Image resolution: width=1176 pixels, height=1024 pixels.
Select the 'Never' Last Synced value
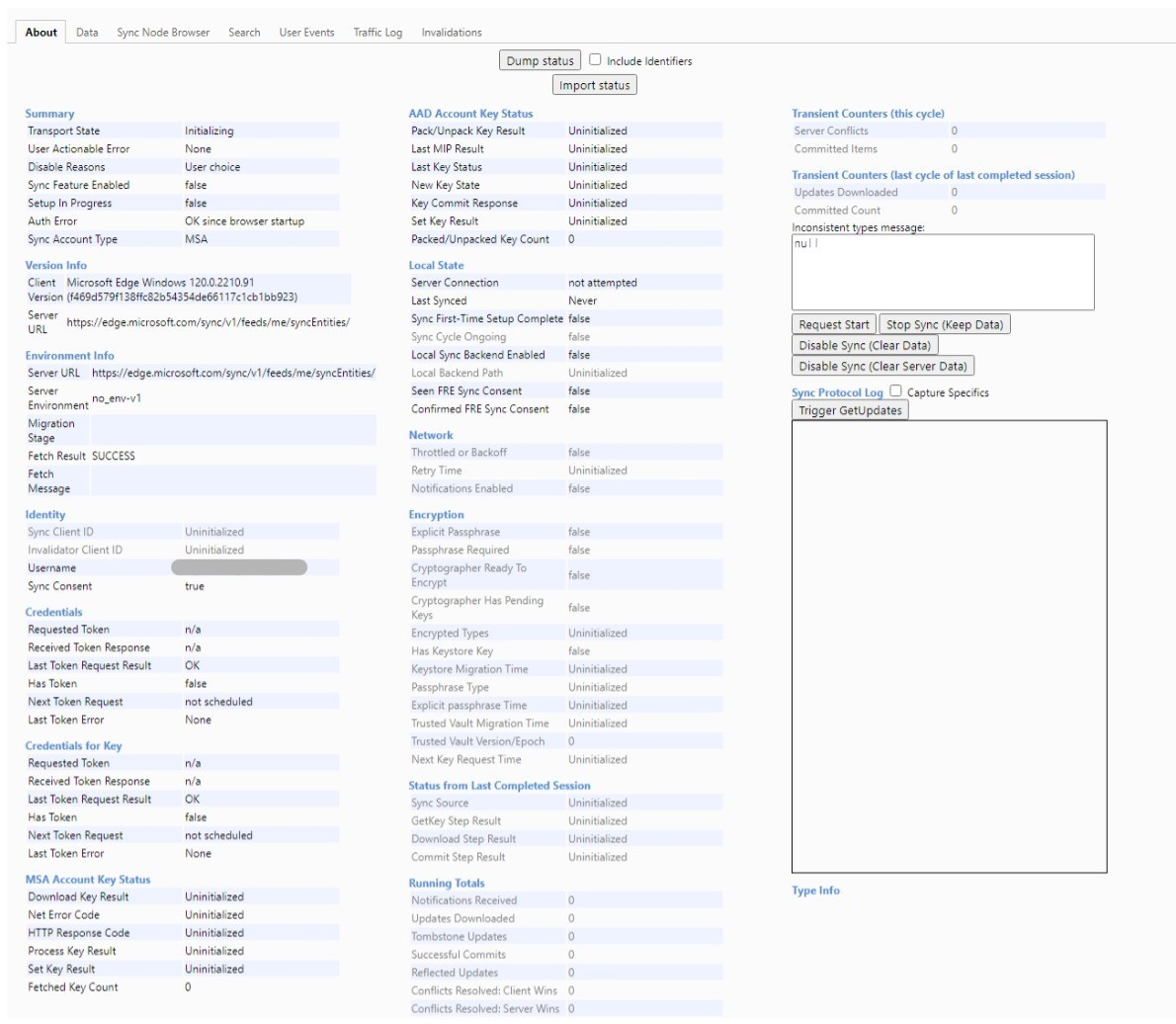click(582, 300)
